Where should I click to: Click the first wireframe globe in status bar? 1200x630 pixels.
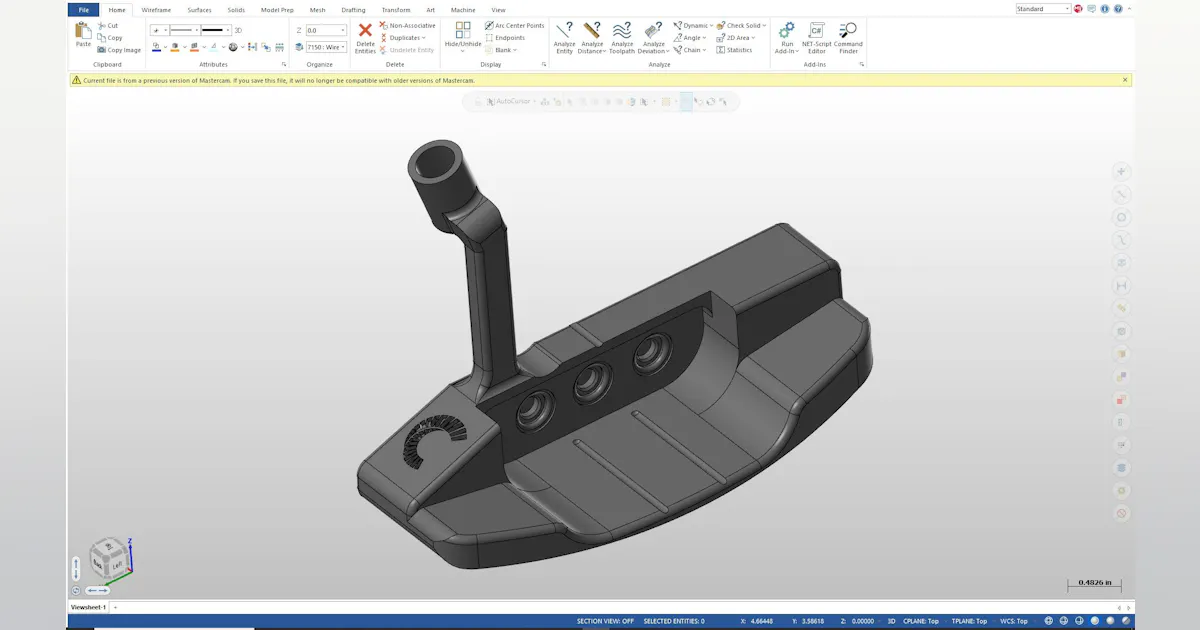(x=1048, y=621)
